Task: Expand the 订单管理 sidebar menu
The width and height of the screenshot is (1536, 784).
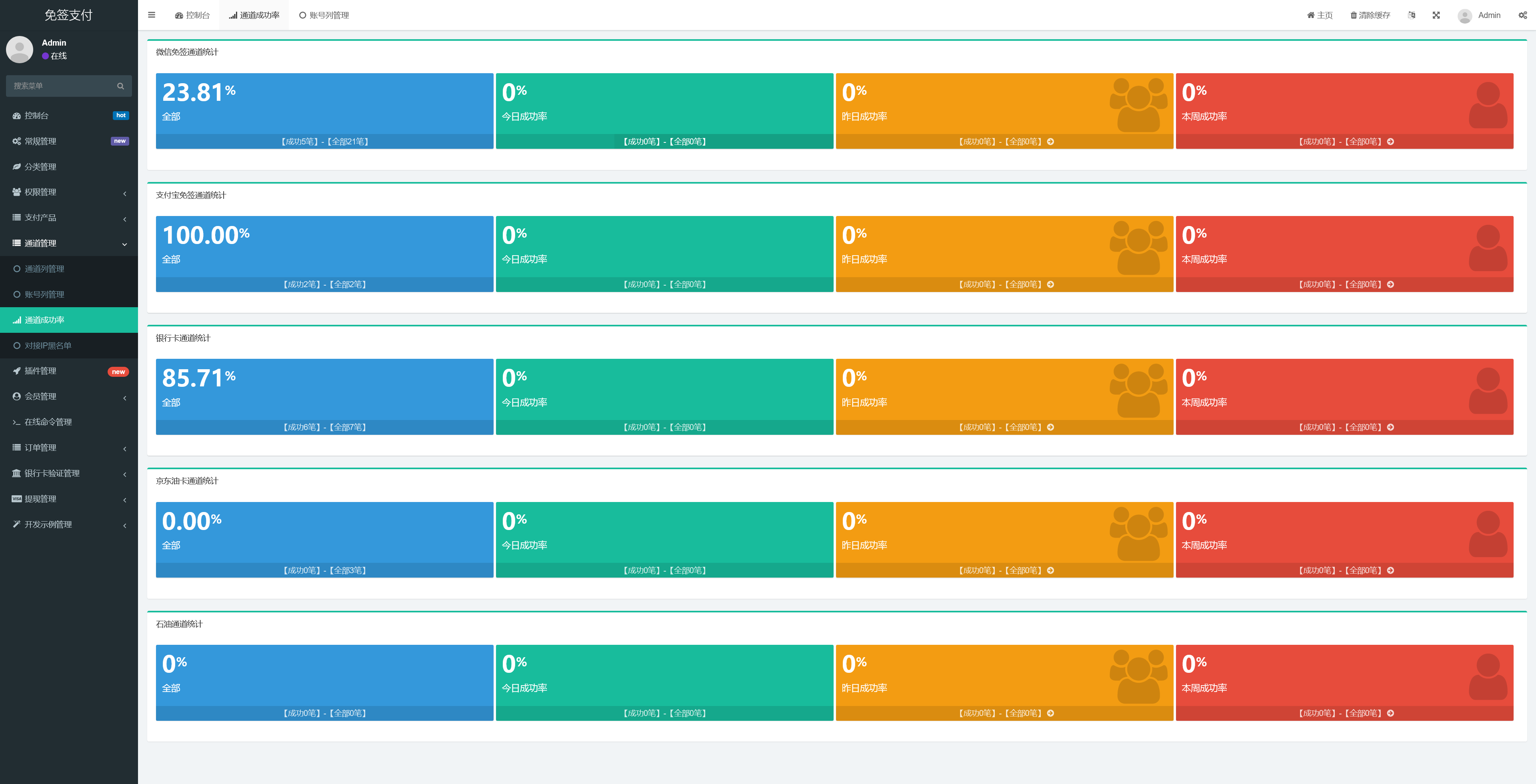Action: (68, 448)
